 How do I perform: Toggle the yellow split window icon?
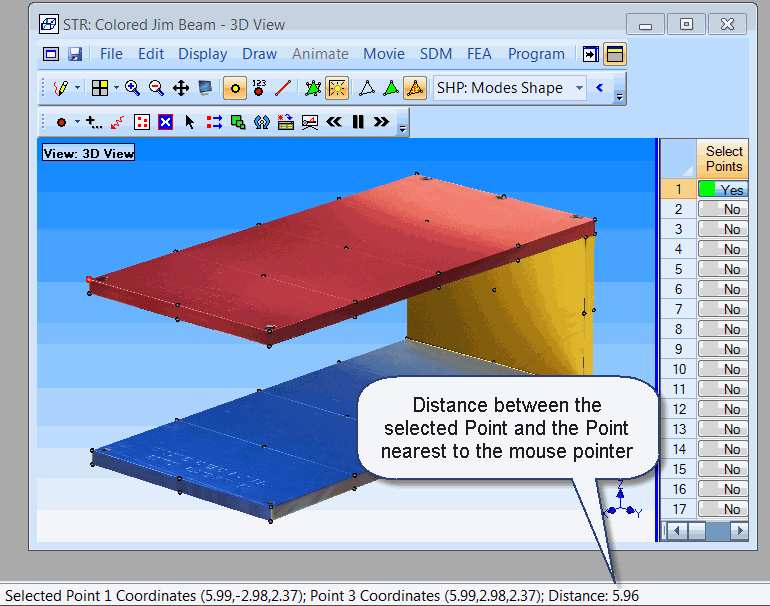tap(615, 54)
